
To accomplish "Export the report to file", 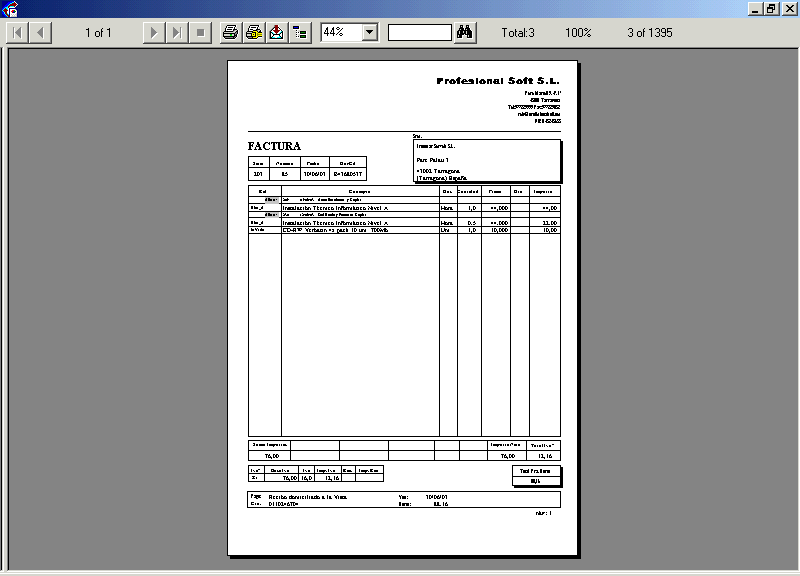I will [x=276, y=33].
